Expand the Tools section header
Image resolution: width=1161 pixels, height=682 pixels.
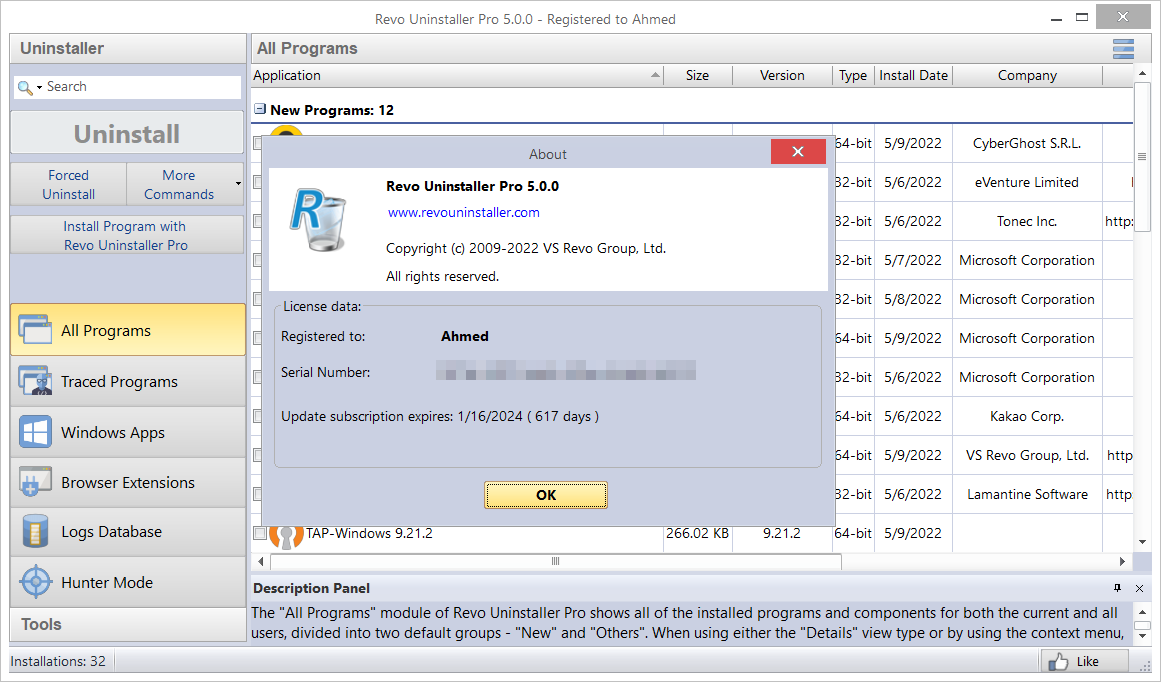[127, 624]
